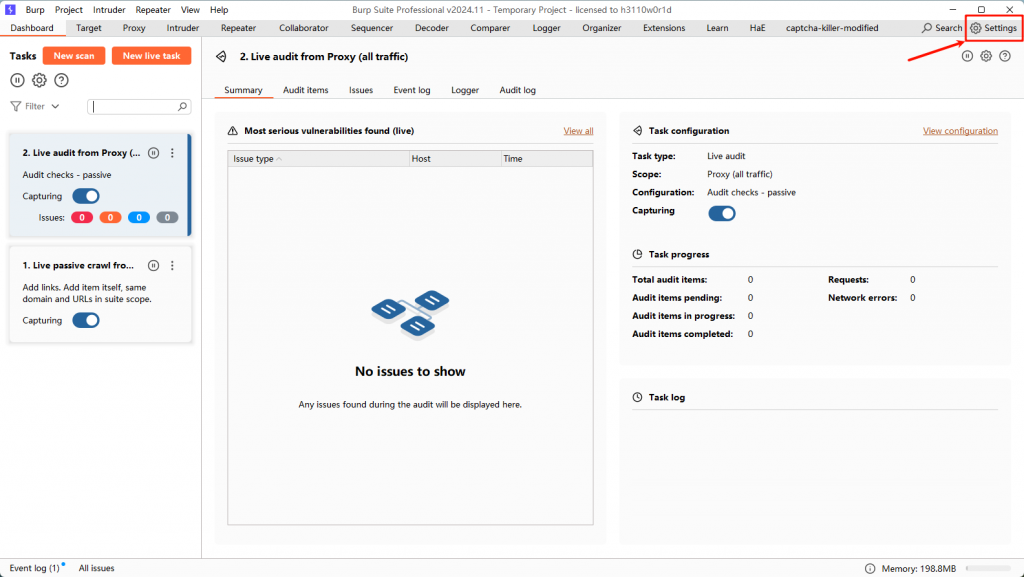The image size is (1024, 577).
Task: Click the New live task button
Action: pos(152,56)
